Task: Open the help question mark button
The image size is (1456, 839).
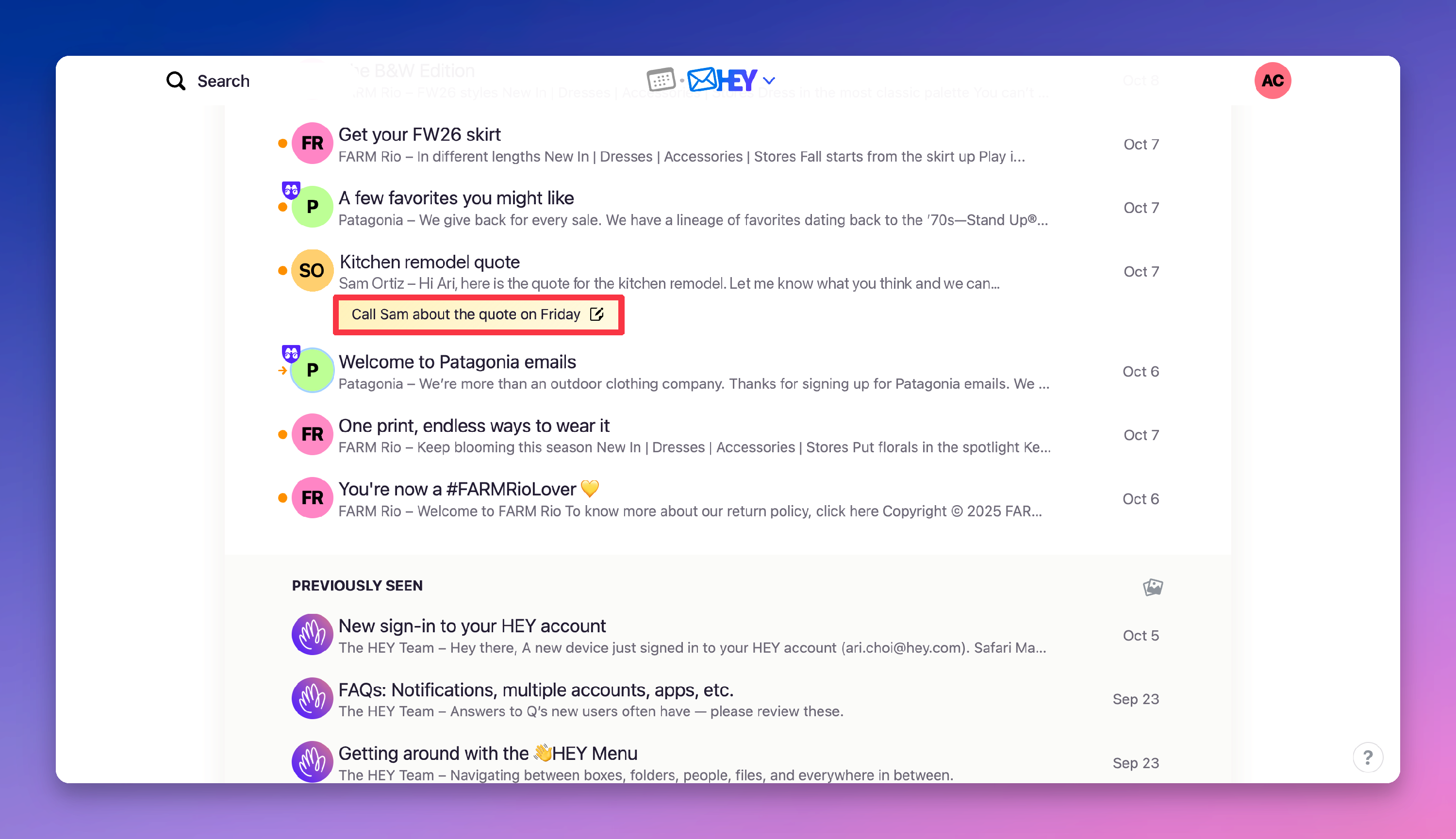Action: 1367,757
